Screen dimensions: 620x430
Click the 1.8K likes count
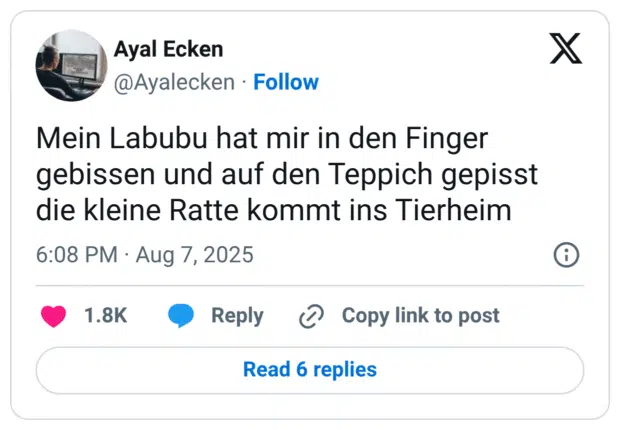[105, 316]
